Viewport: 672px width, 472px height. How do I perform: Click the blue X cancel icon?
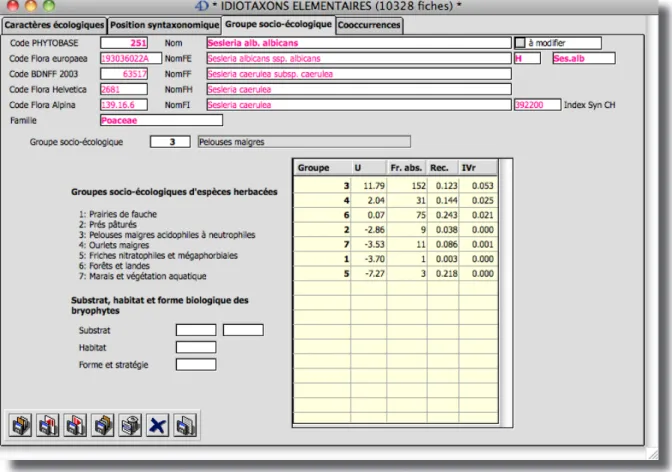coord(157,425)
